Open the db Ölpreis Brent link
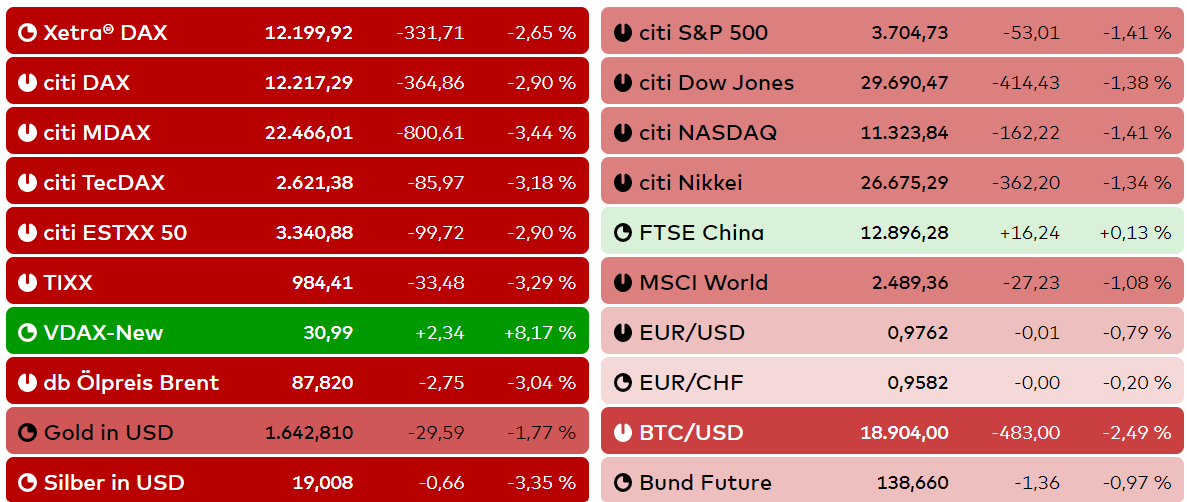This screenshot has width=1187, height=502. 131,383
